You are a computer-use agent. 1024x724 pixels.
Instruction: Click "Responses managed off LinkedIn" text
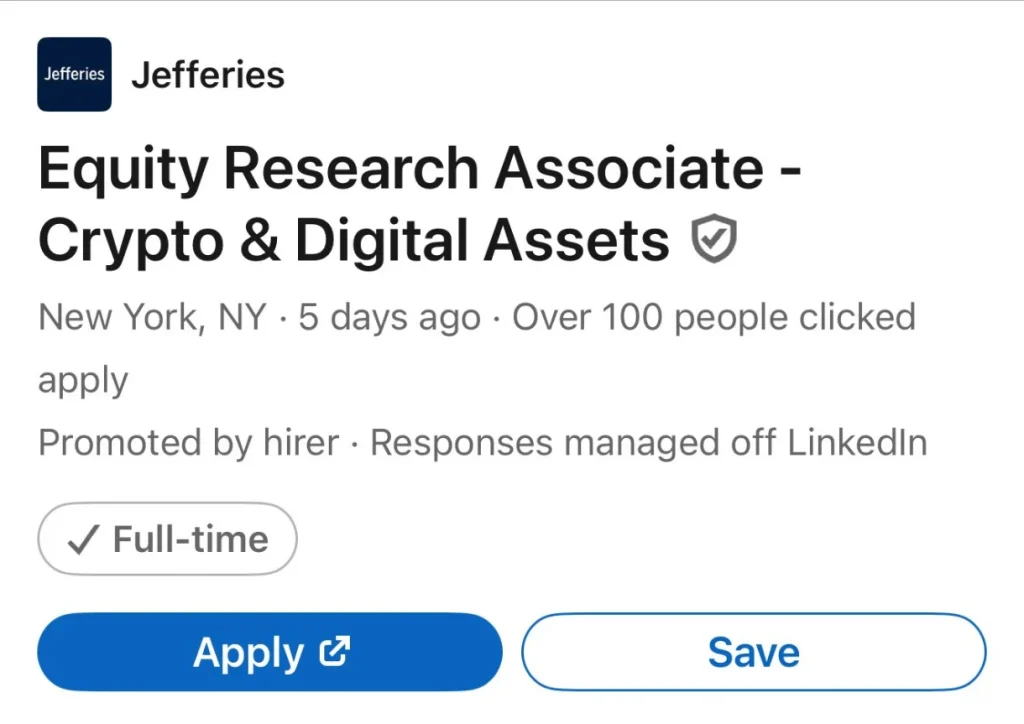click(649, 442)
